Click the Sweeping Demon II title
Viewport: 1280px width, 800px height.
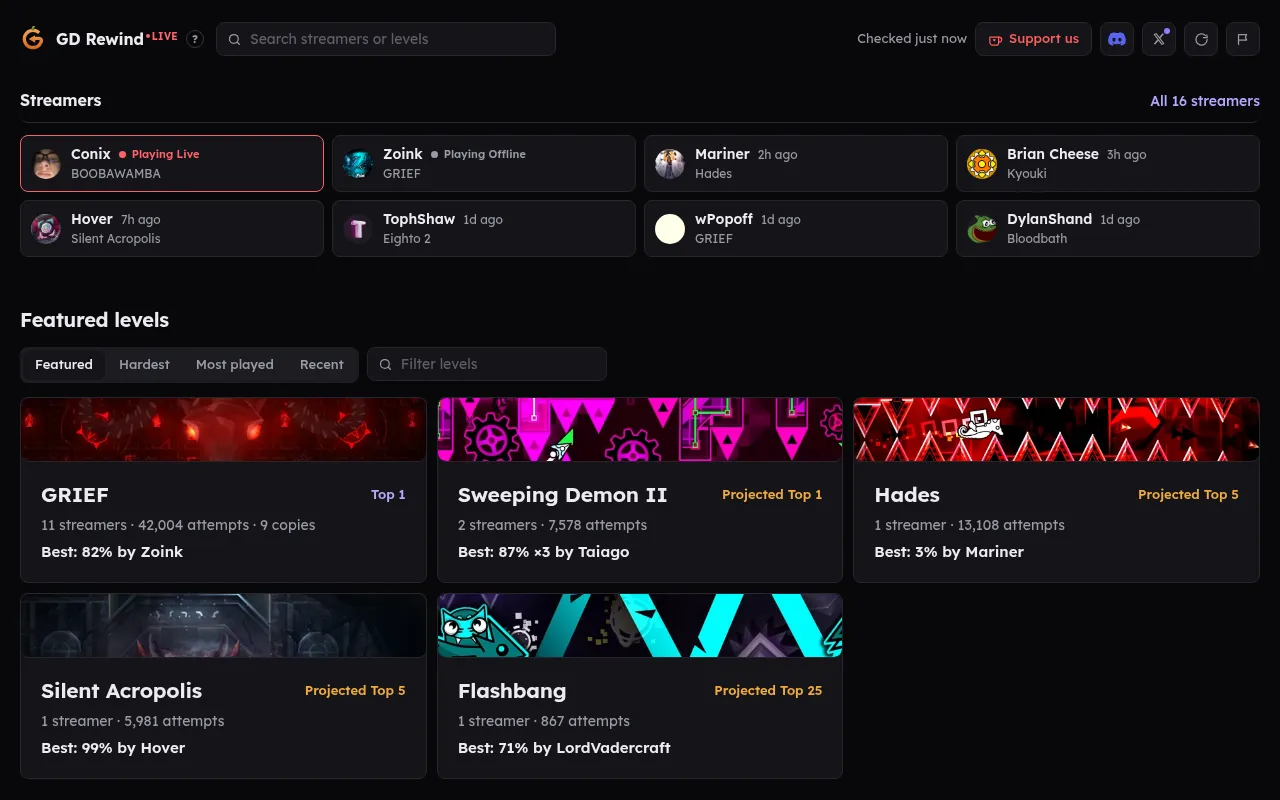click(562, 495)
